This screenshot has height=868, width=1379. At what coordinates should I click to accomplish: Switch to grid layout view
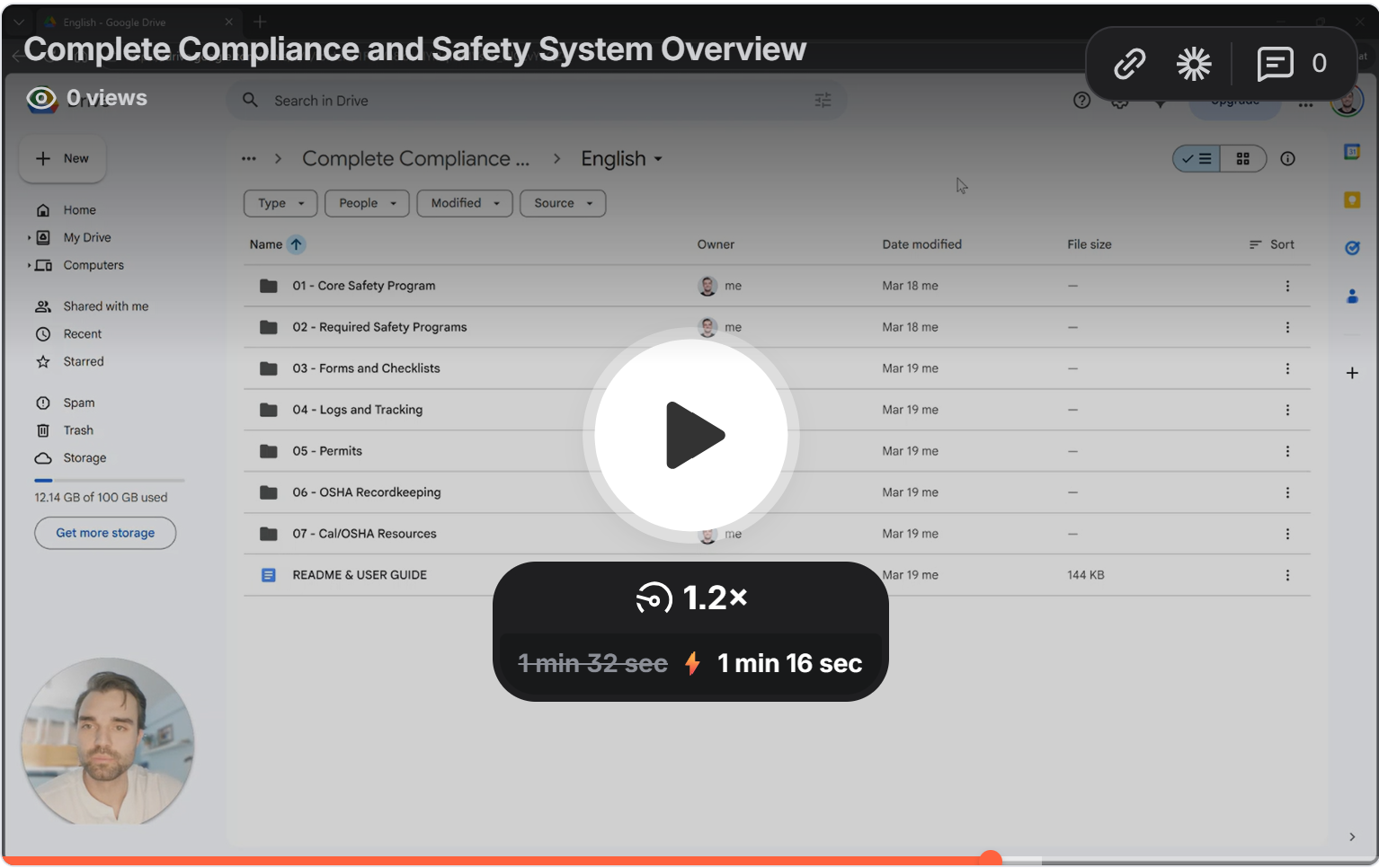[1243, 159]
